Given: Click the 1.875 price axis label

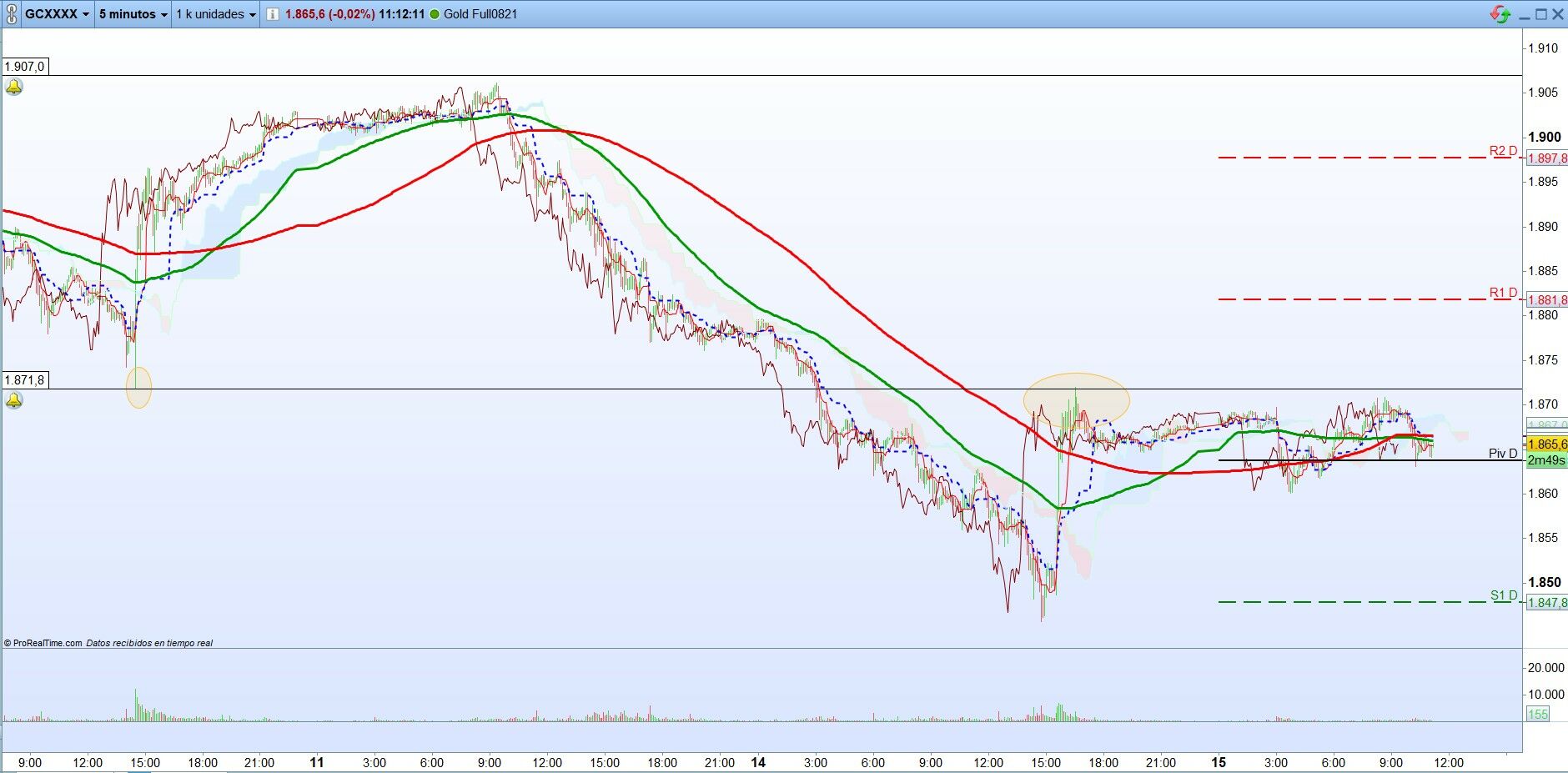Looking at the screenshot, I should click(x=1543, y=360).
